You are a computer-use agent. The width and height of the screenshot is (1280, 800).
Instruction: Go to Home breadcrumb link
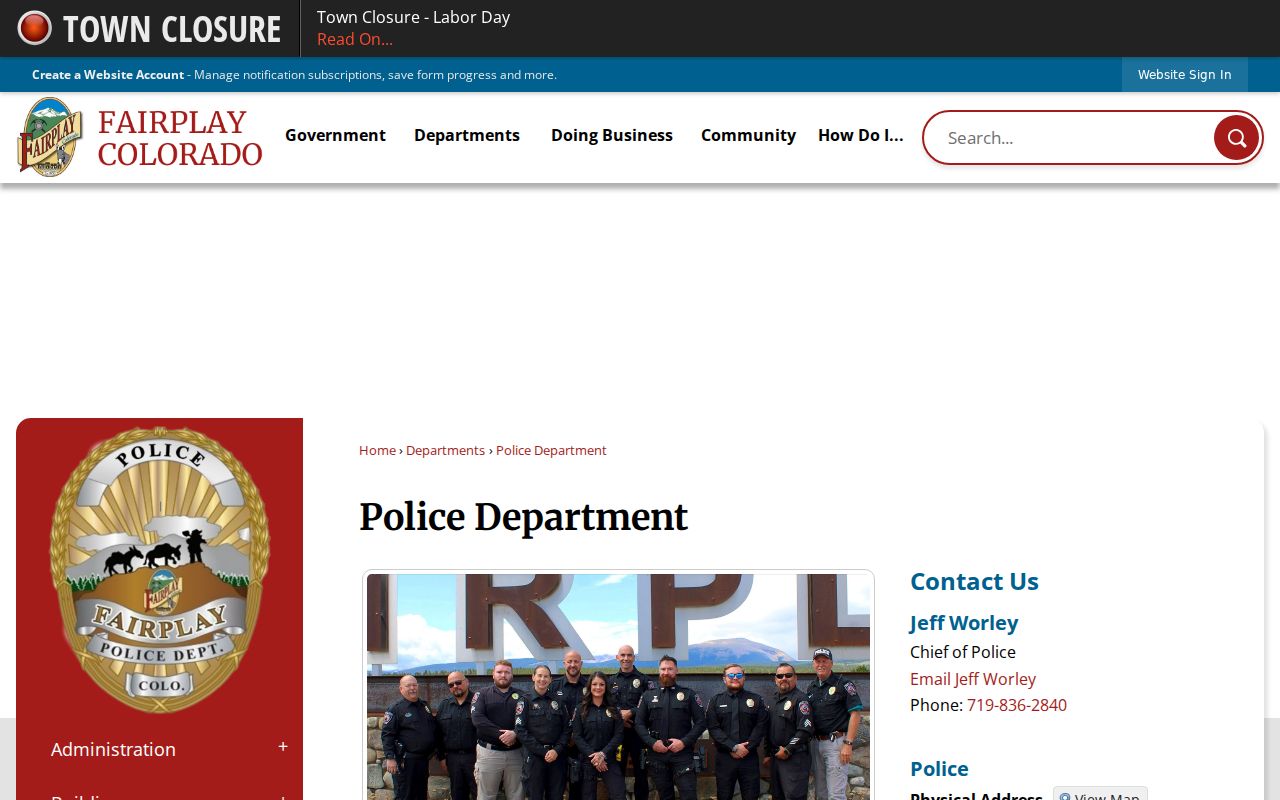(x=377, y=451)
